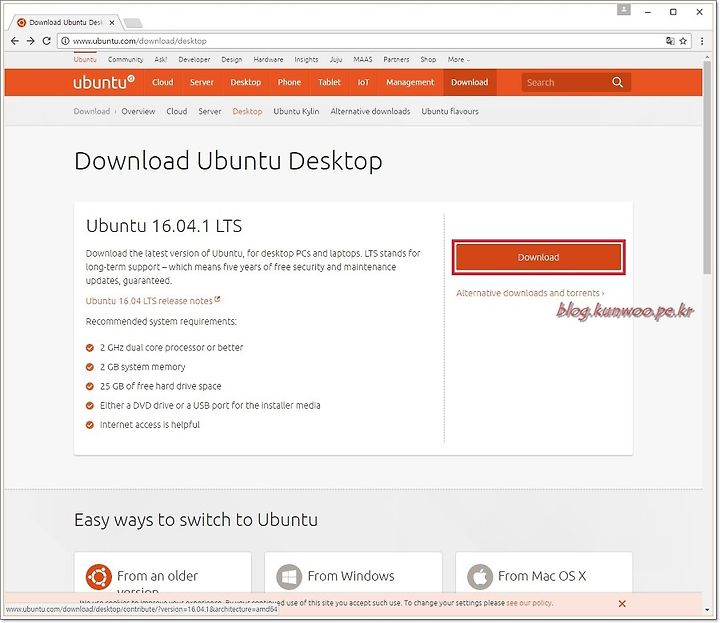Open Ubuntu 16.04 LTS release notes link
This screenshot has width=720, height=623.
coord(152,301)
